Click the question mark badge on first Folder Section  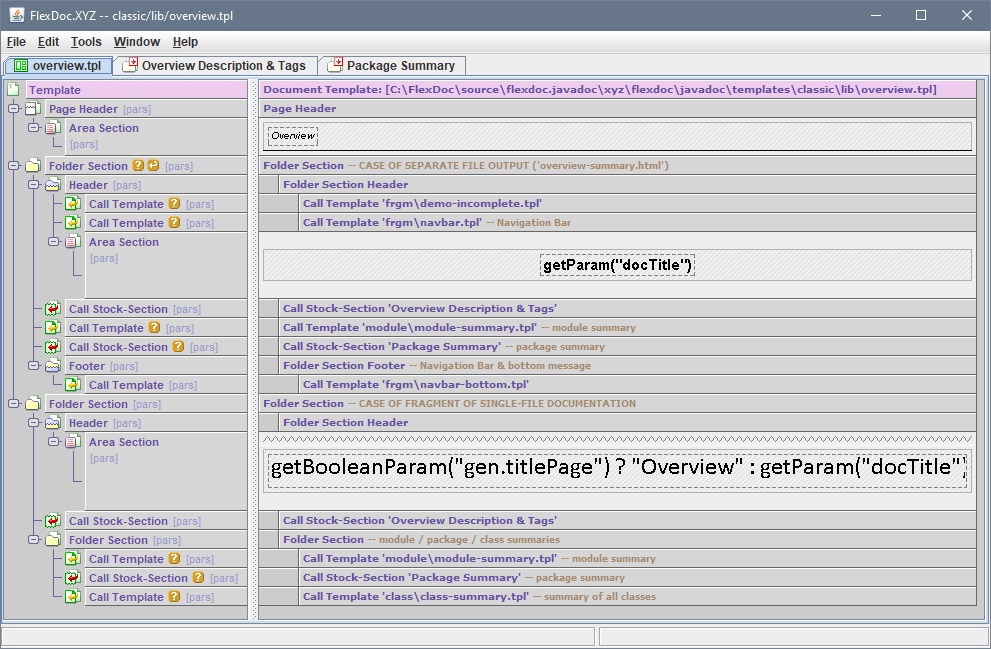pyautogui.click(x=138, y=166)
